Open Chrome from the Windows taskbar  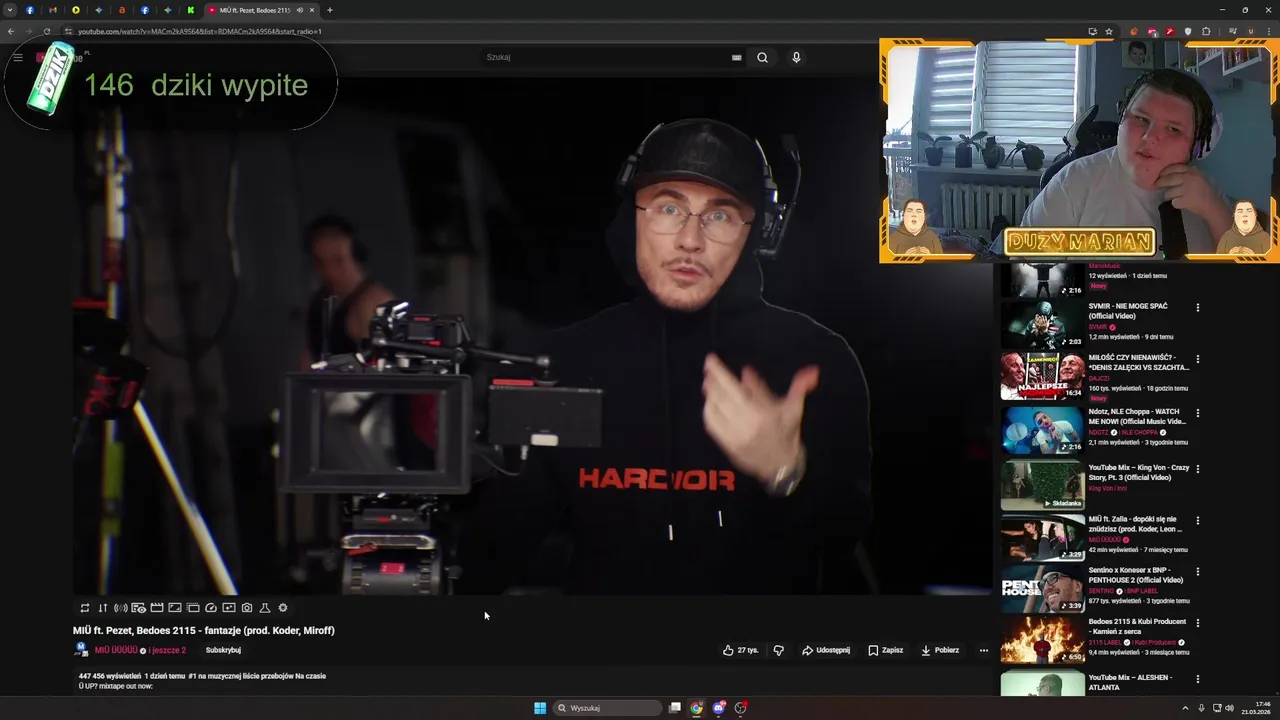[696, 708]
